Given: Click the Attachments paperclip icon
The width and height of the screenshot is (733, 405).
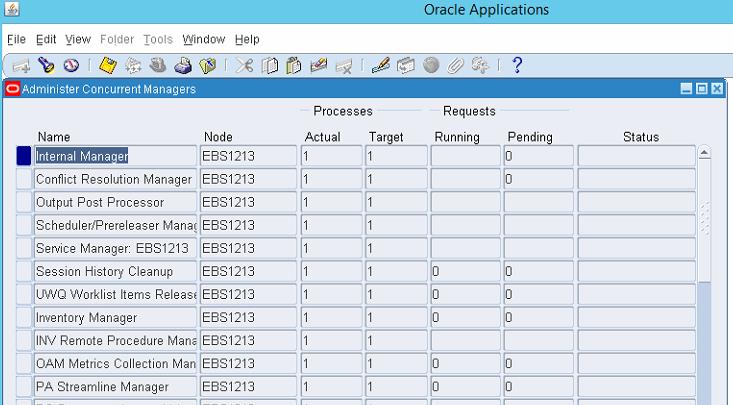Looking at the screenshot, I should pyautogui.click(x=455, y=65).
